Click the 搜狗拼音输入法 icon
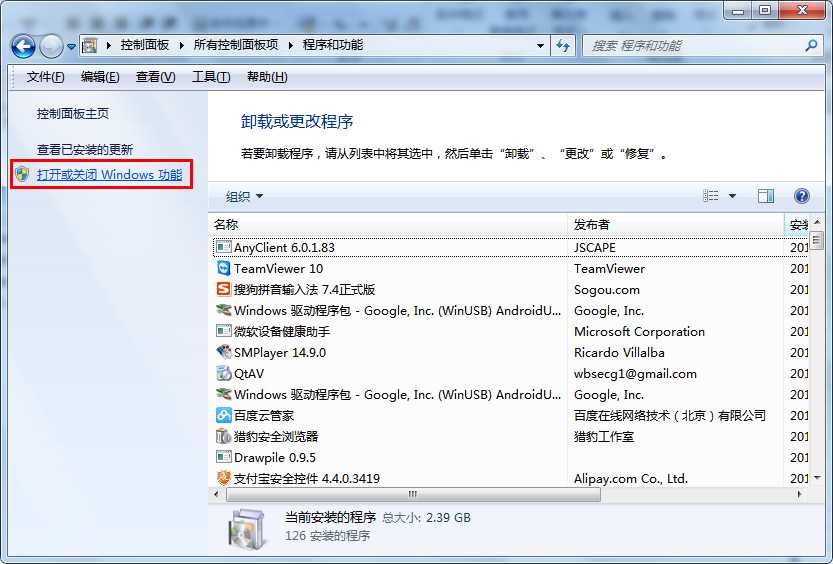The image size is (833, 564). click(224, 289)
